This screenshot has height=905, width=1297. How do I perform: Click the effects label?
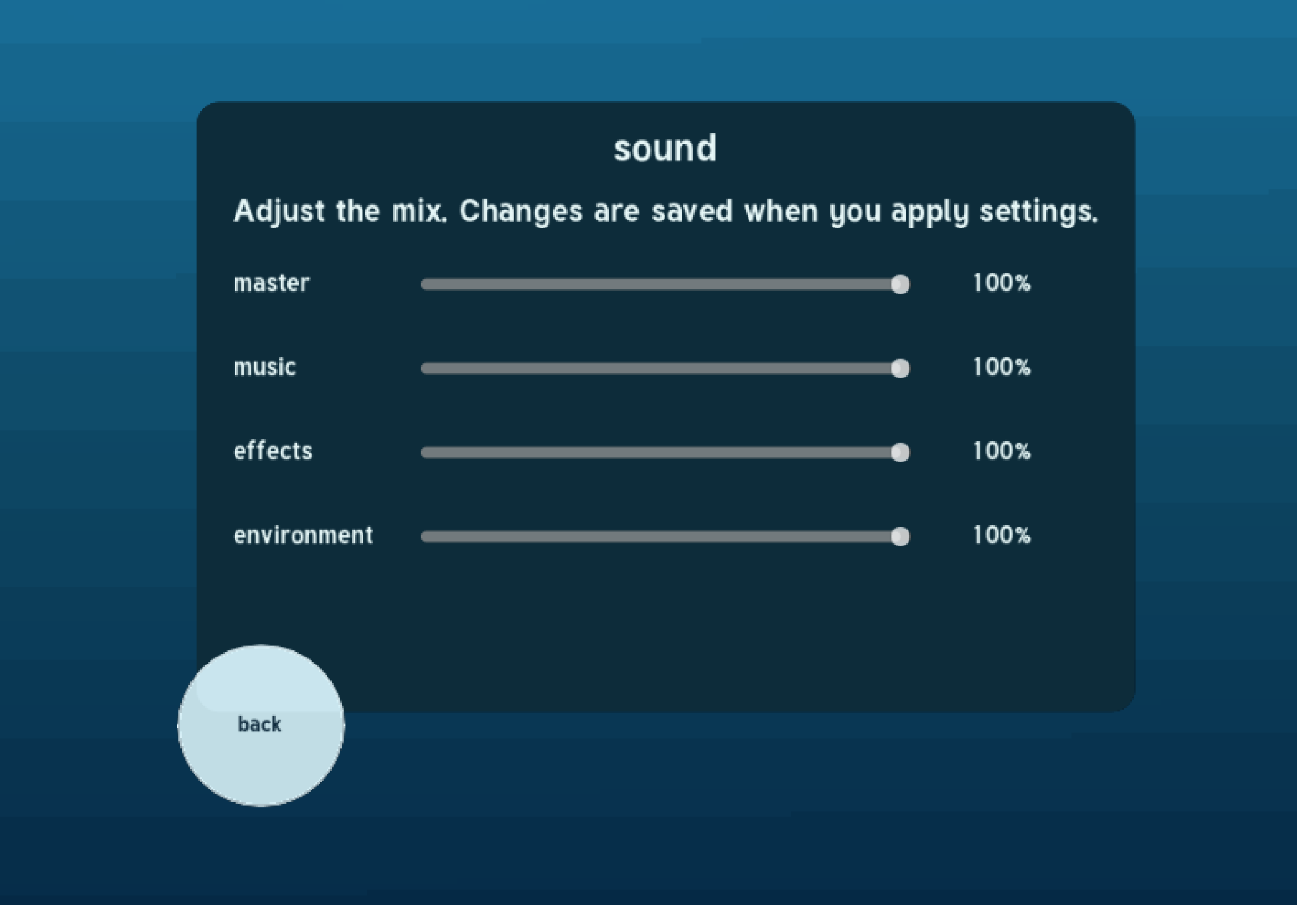(x=273, y=451)
